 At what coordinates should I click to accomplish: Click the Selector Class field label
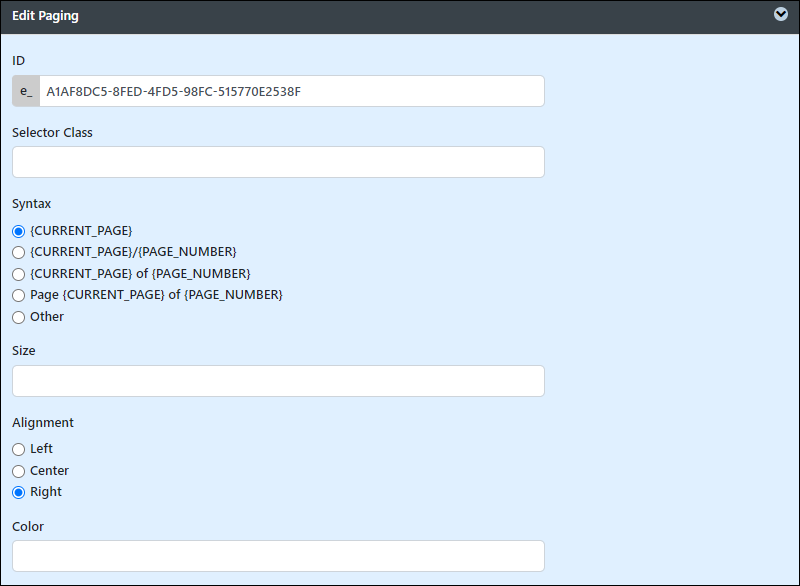(x=52, y=133)
